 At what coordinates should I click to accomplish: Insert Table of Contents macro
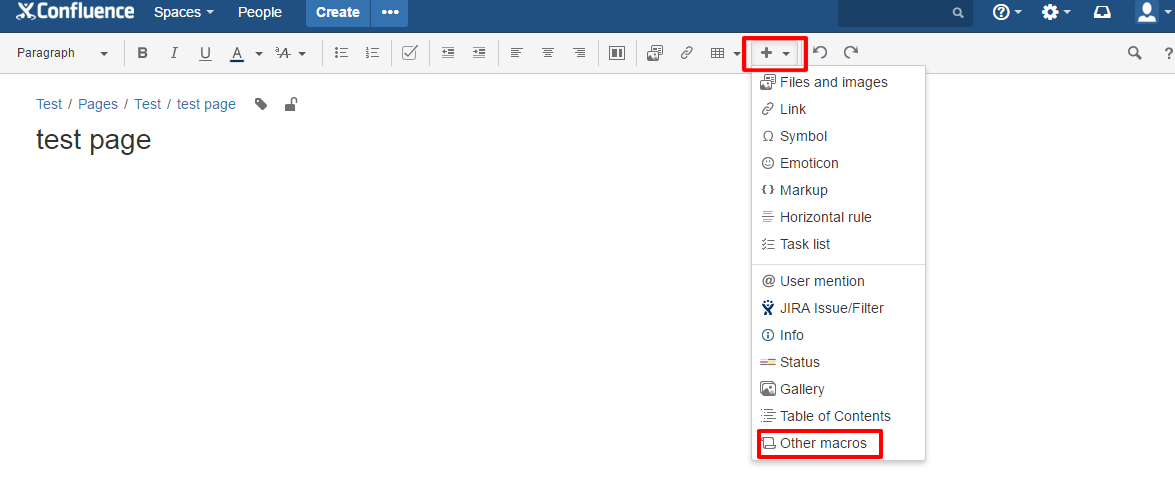coord(839,416)
